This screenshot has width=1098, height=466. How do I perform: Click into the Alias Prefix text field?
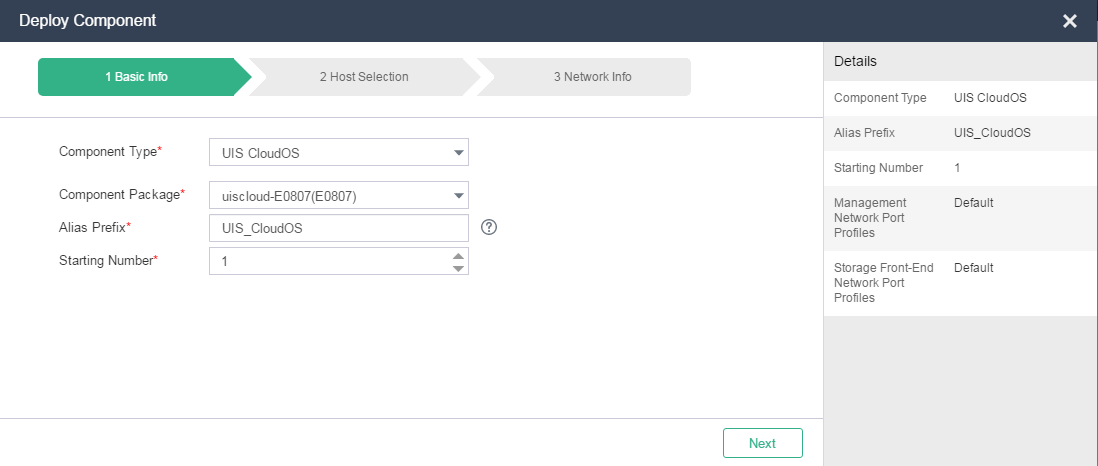coord(338,228)
